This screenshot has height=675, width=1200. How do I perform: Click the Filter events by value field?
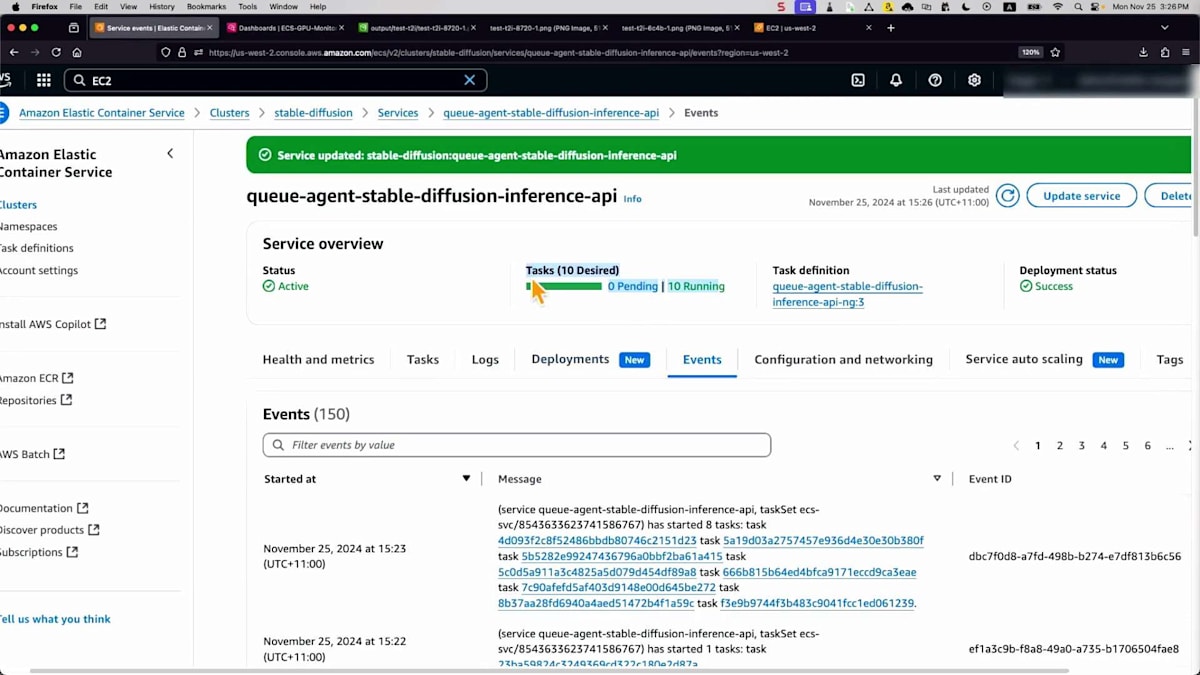coord(517,445)
